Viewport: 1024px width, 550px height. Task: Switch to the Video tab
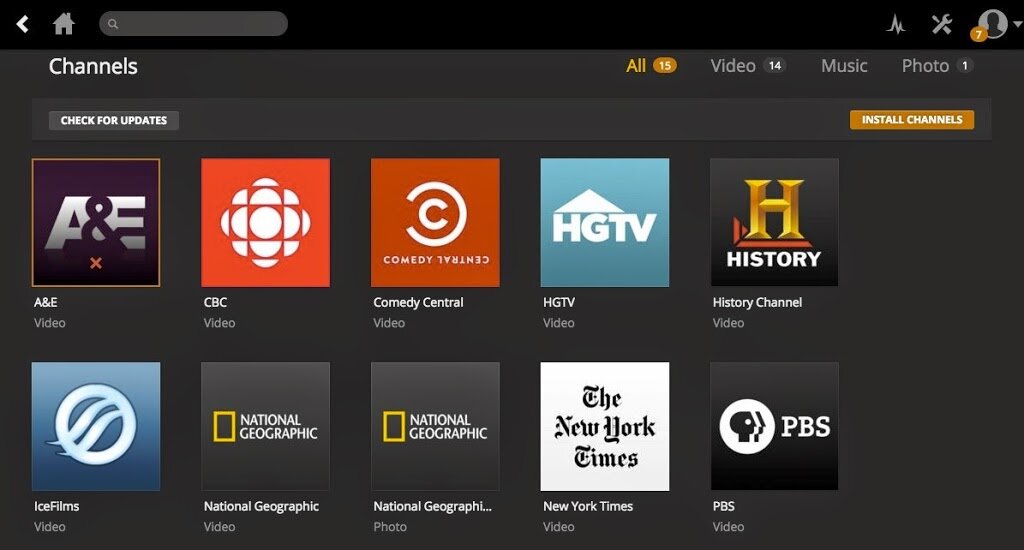[733, 65]
